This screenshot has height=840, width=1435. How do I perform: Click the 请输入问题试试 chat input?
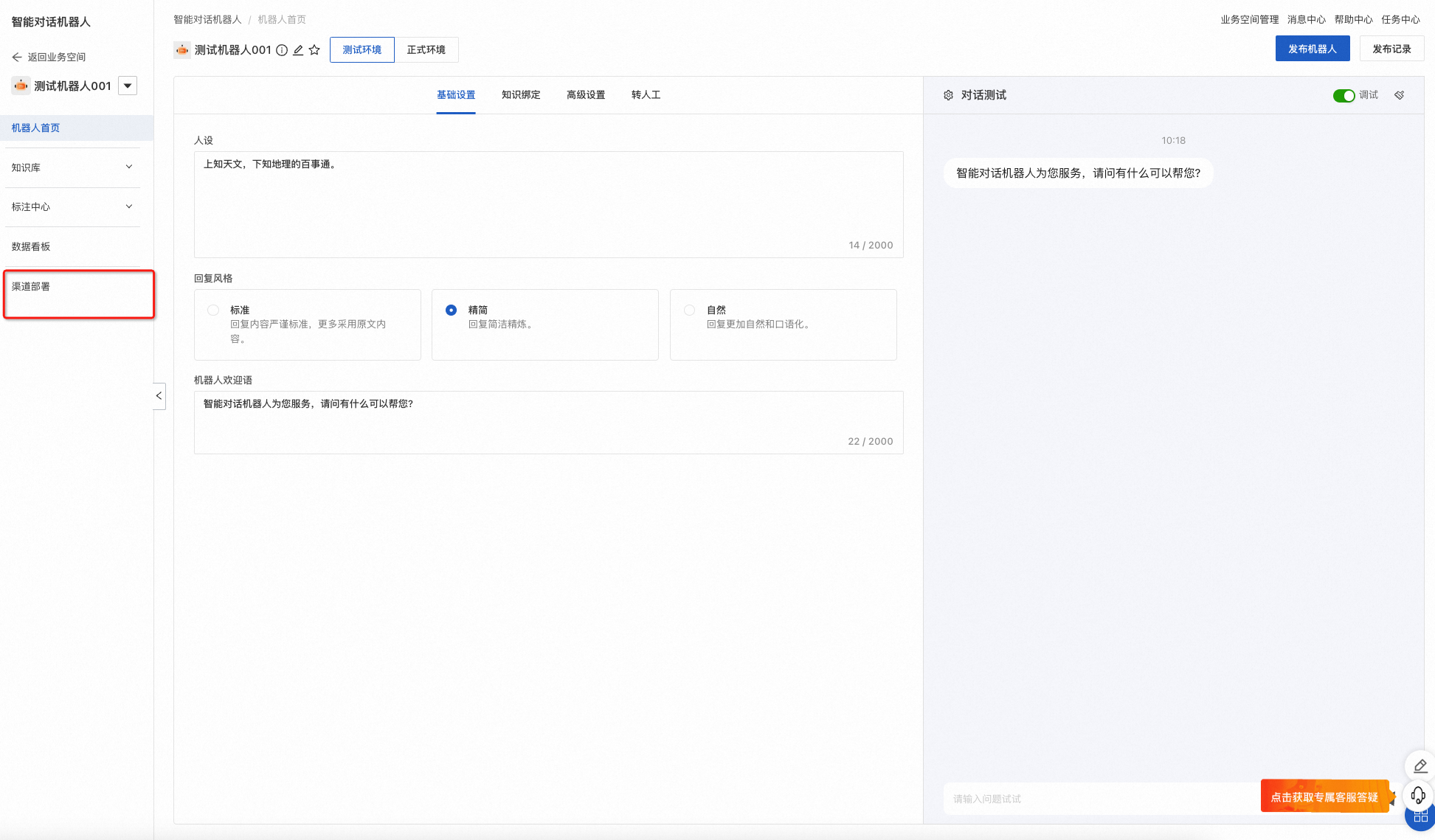point(1102,799)
